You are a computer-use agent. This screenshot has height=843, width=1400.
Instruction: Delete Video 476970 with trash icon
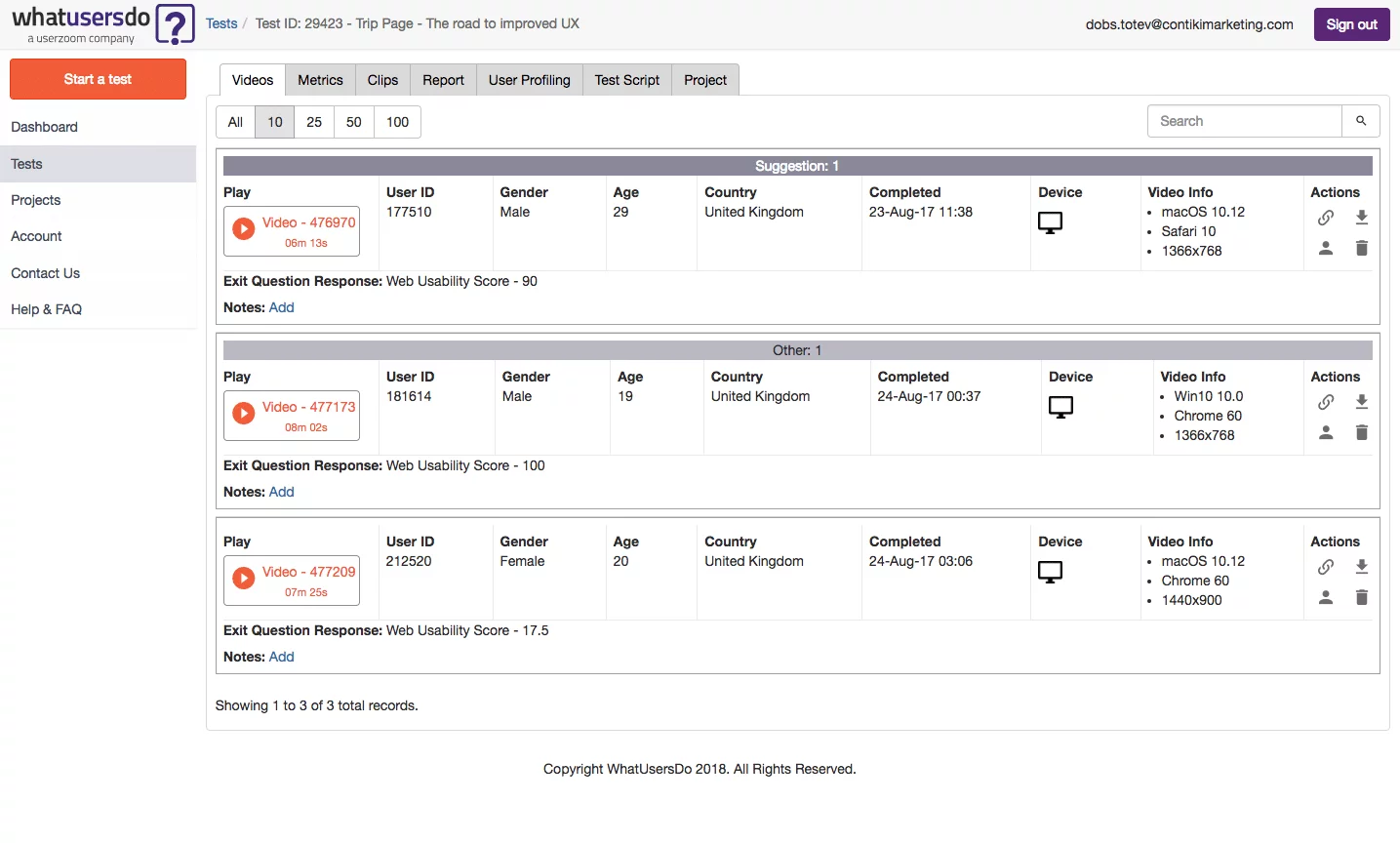[1362, 249]
